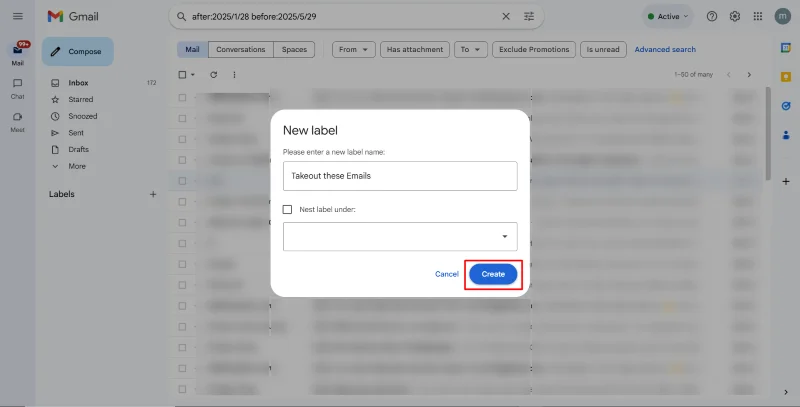Click the Gmail logo
The width and height of the screenshot is (800, 407).
73,16
